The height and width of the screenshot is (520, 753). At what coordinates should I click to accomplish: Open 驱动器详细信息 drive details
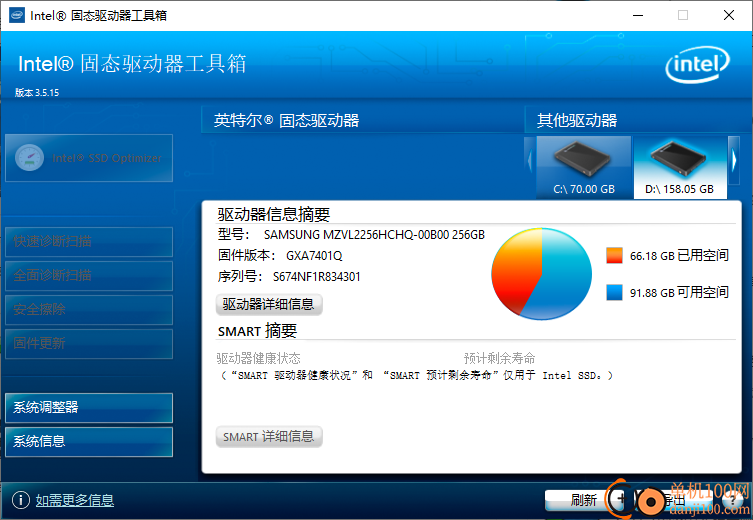point(269,304)
